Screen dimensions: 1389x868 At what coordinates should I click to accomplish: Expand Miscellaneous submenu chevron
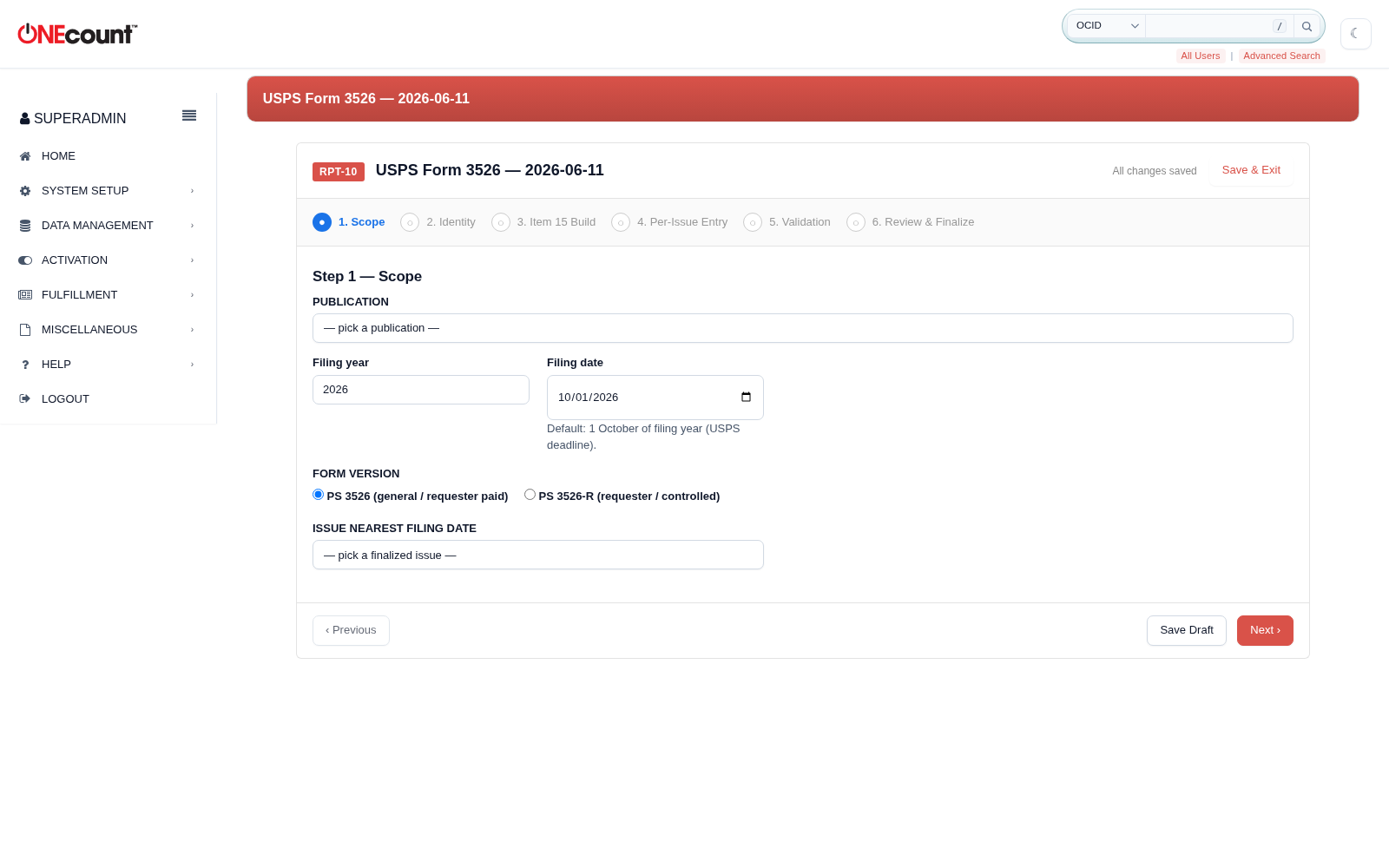(x=192, y=330)
